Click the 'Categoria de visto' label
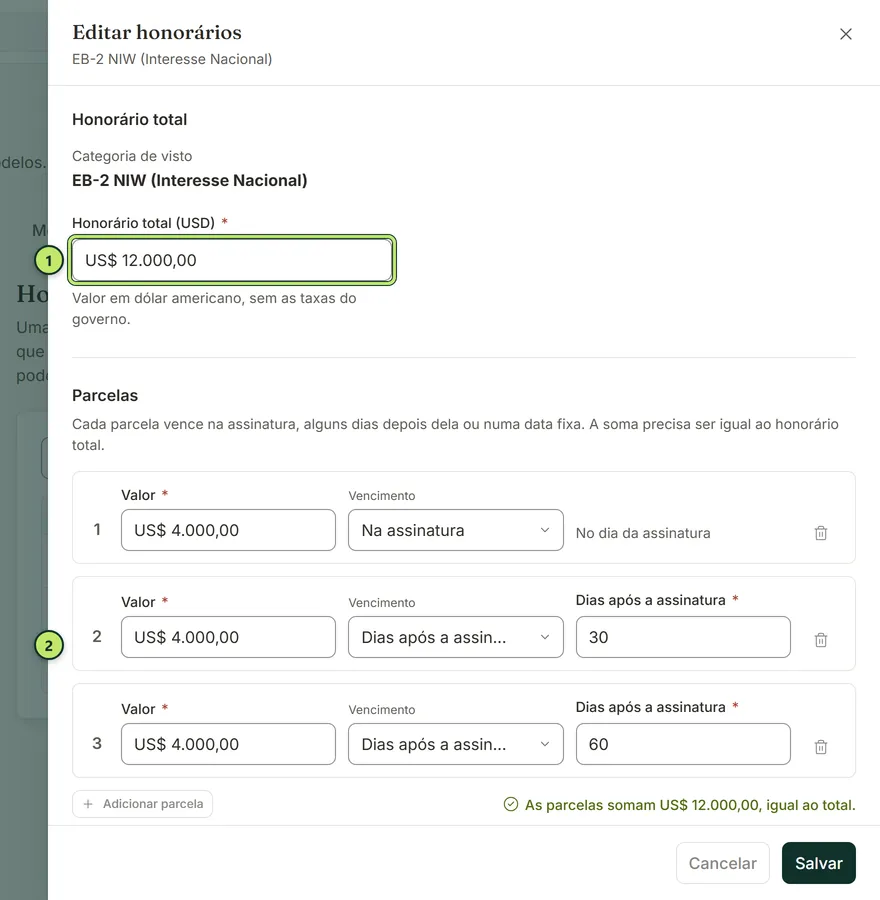 point(132,156)
